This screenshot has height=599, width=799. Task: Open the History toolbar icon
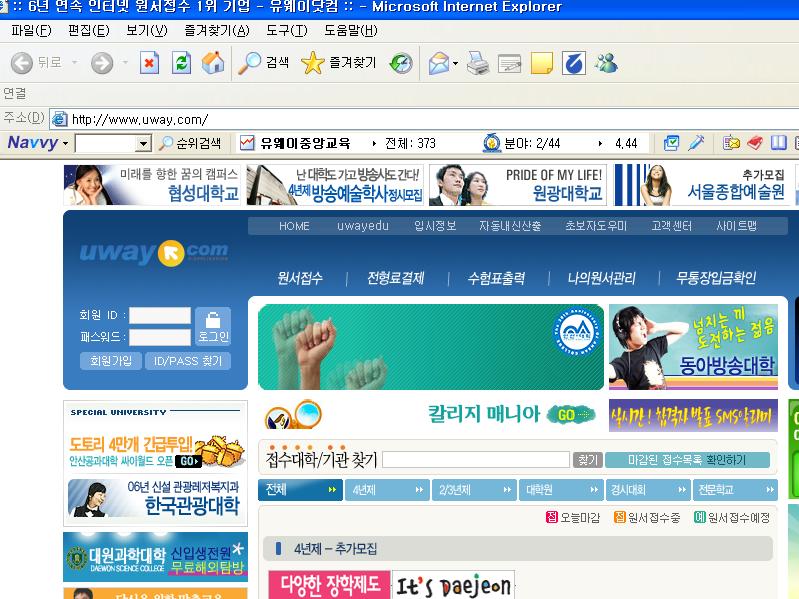(x=400, y=63)
